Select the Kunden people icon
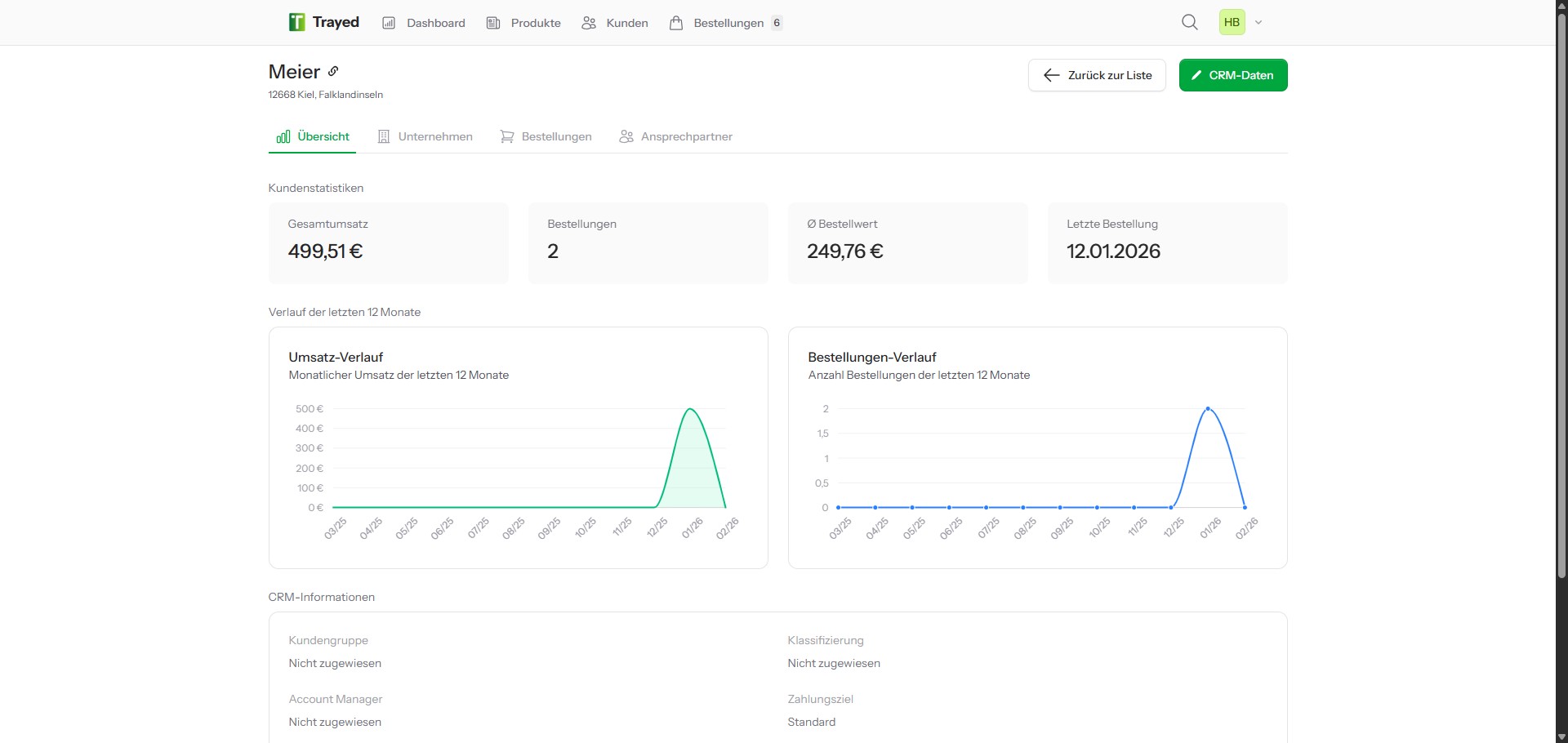1568x743 pixels. 588,22
